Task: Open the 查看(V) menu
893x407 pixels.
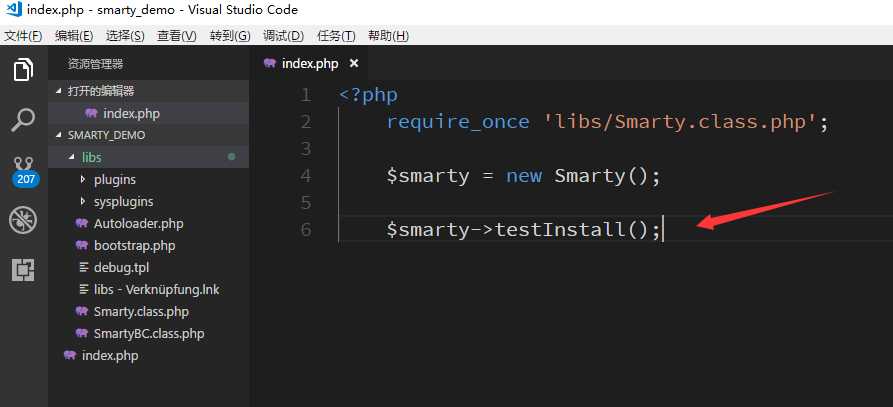Action: tap(177, 36)
